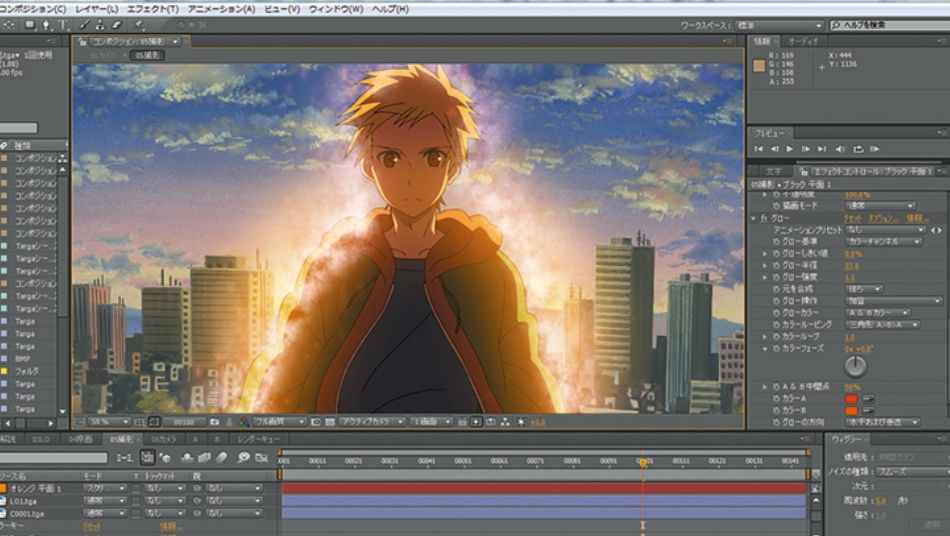Jump to the last frame in the Preview panel
This screenshot has height=536, width=950.
pos(822,148)
